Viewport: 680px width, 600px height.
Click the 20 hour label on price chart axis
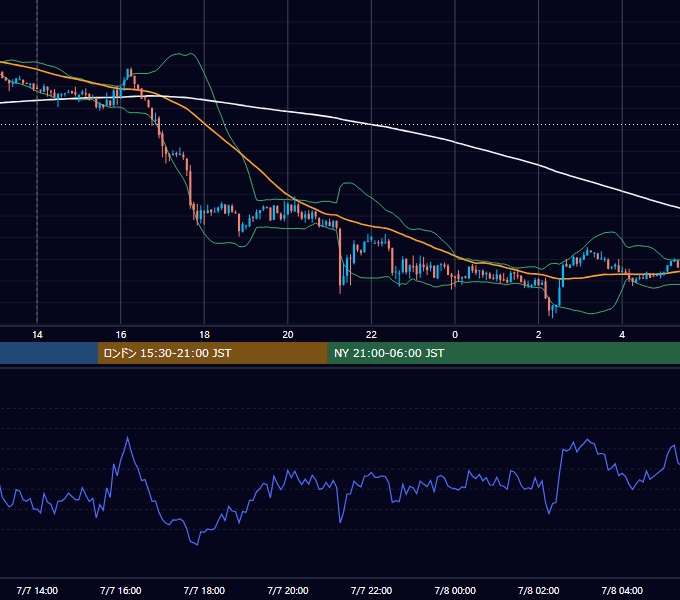[288, 335]
